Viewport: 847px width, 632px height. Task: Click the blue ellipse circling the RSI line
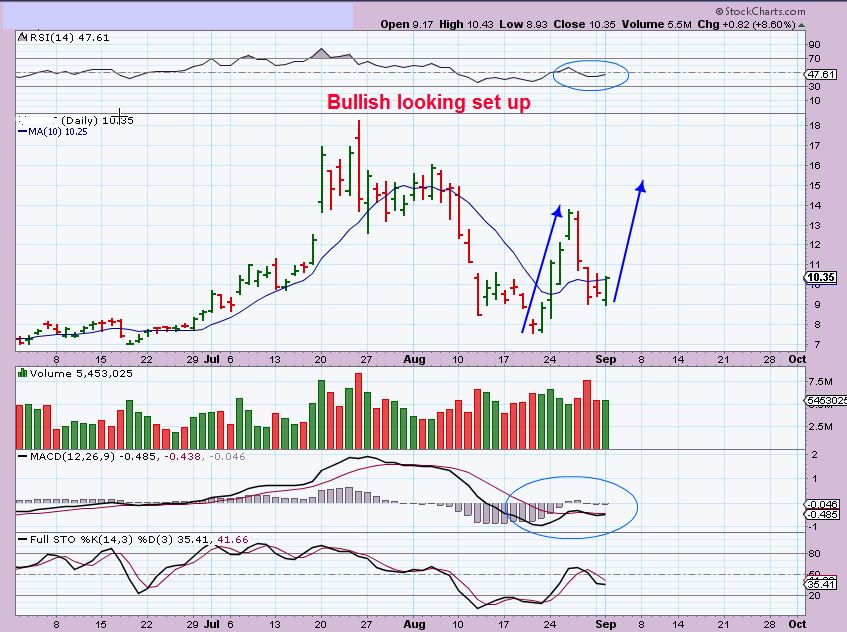(592, 74)
